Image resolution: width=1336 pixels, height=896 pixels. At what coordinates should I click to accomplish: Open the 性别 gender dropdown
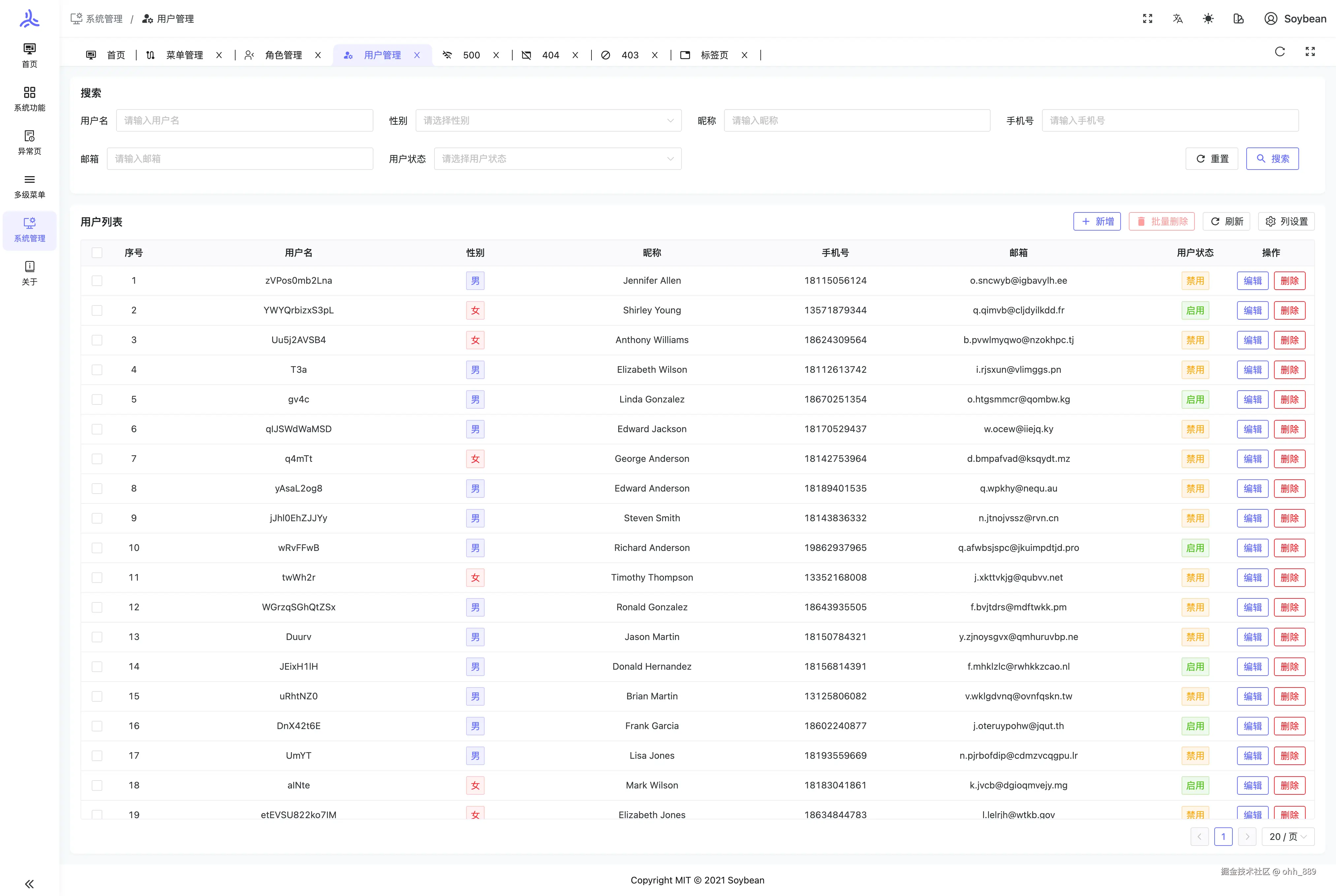(548, 120)
